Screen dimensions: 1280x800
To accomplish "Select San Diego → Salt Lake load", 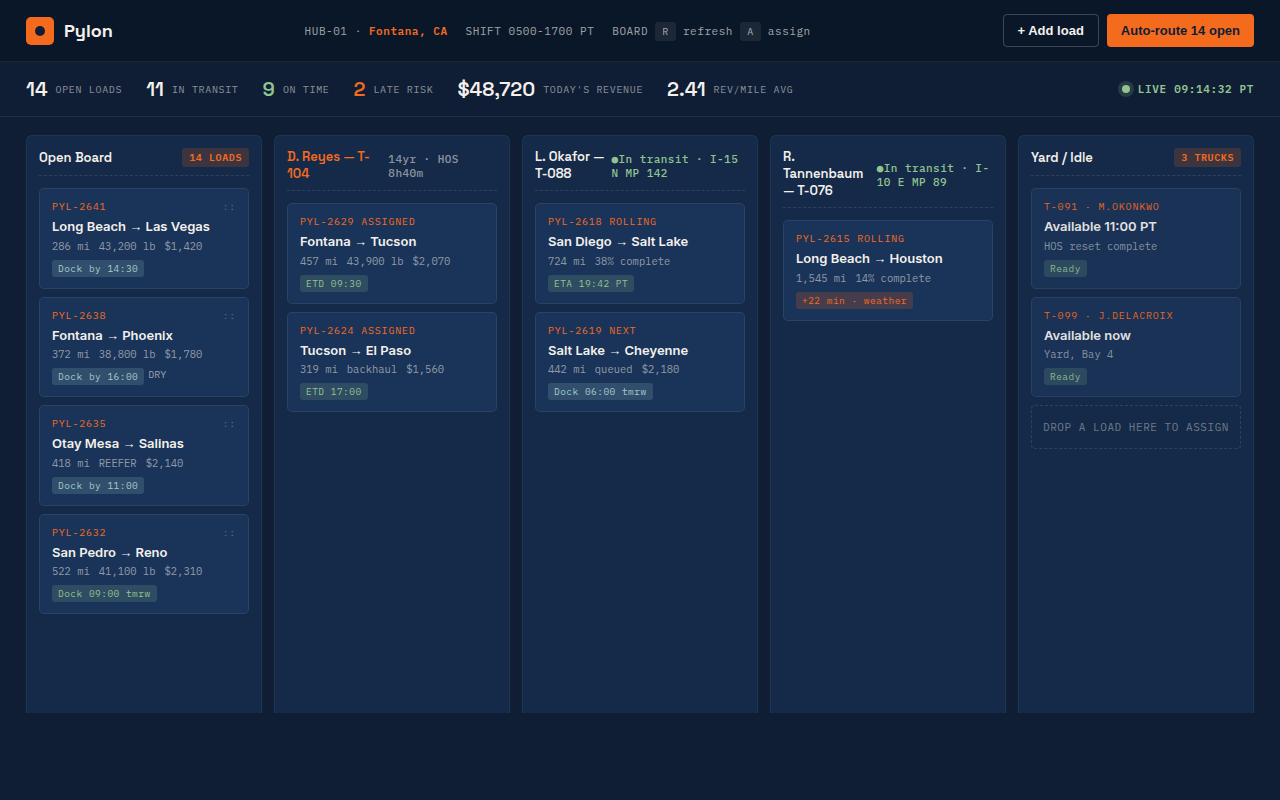I will (640, 253).
